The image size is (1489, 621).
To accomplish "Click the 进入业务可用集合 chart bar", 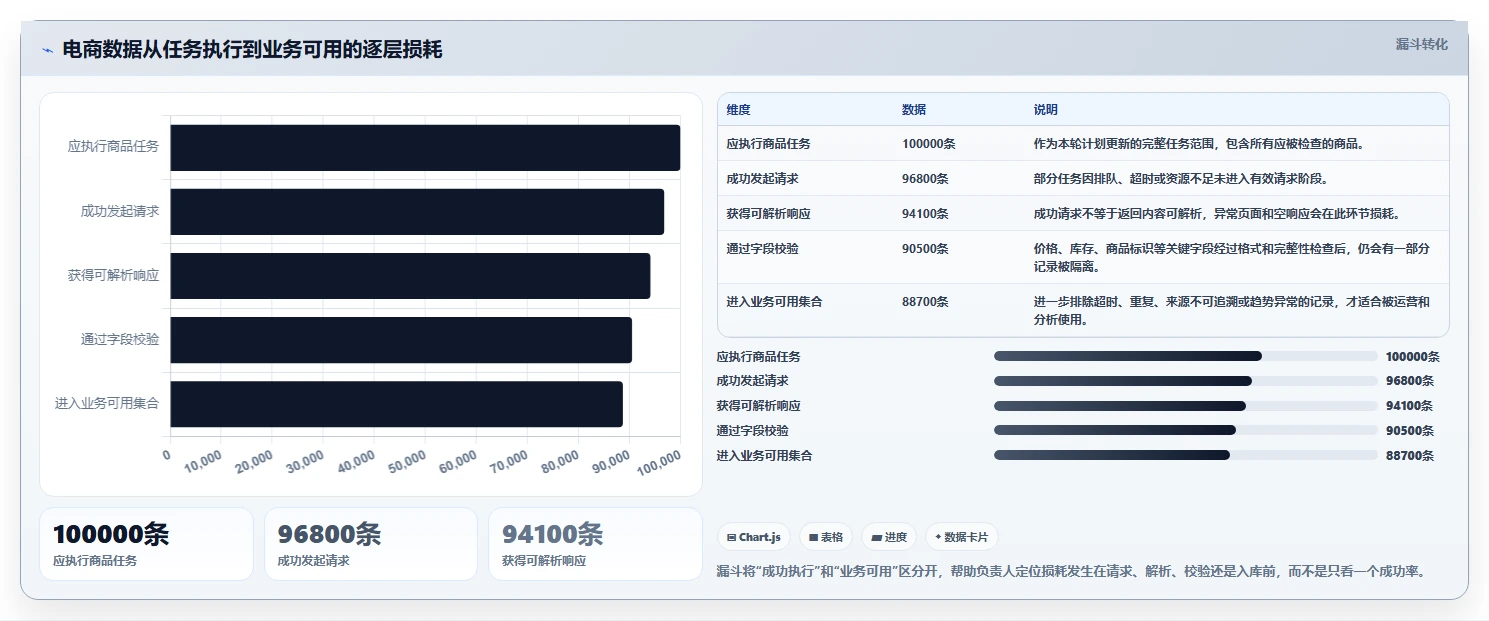I will 396,404.
